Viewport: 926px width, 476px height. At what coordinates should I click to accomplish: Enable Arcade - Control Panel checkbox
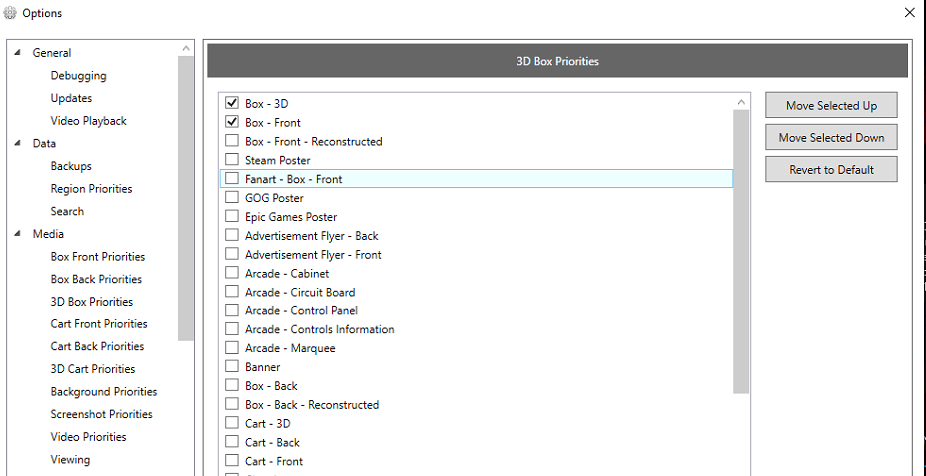point(232,310)
